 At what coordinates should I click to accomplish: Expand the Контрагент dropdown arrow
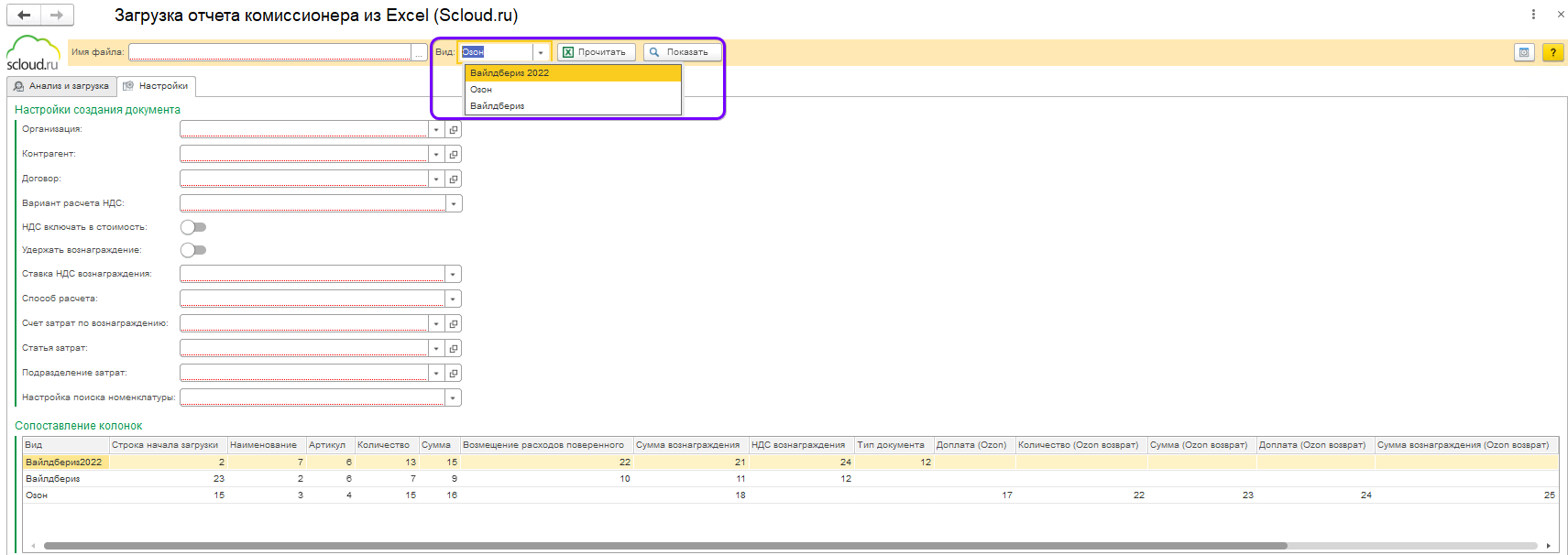coord(436,154)
